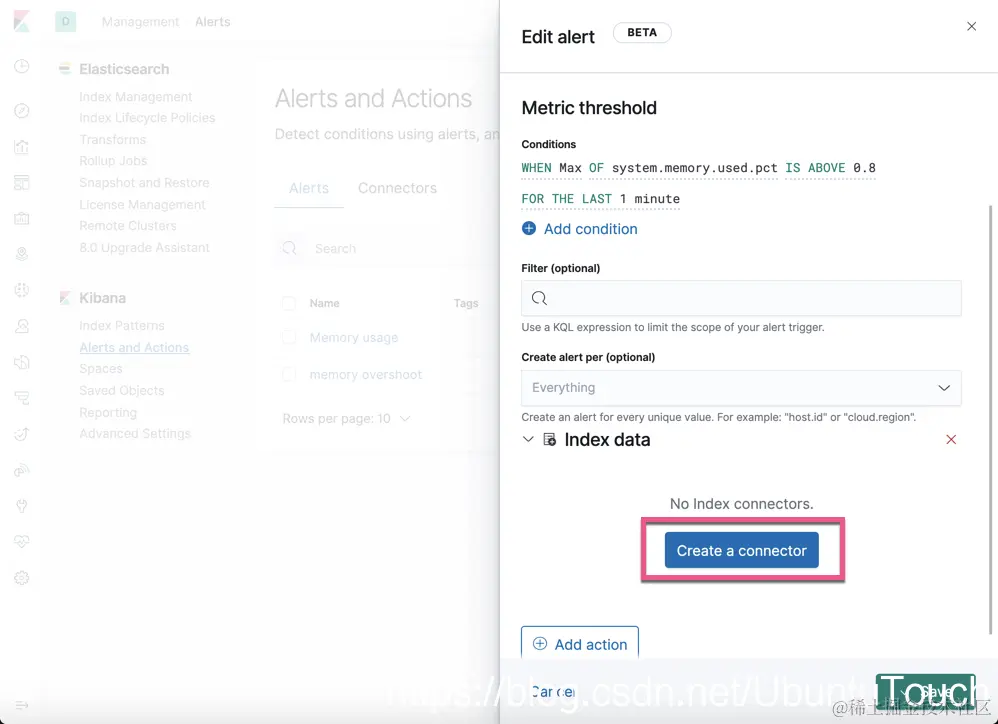This screenshot has height=724, width=998.
Task: Open the space selector D avatar
Action: pos(66,22)
